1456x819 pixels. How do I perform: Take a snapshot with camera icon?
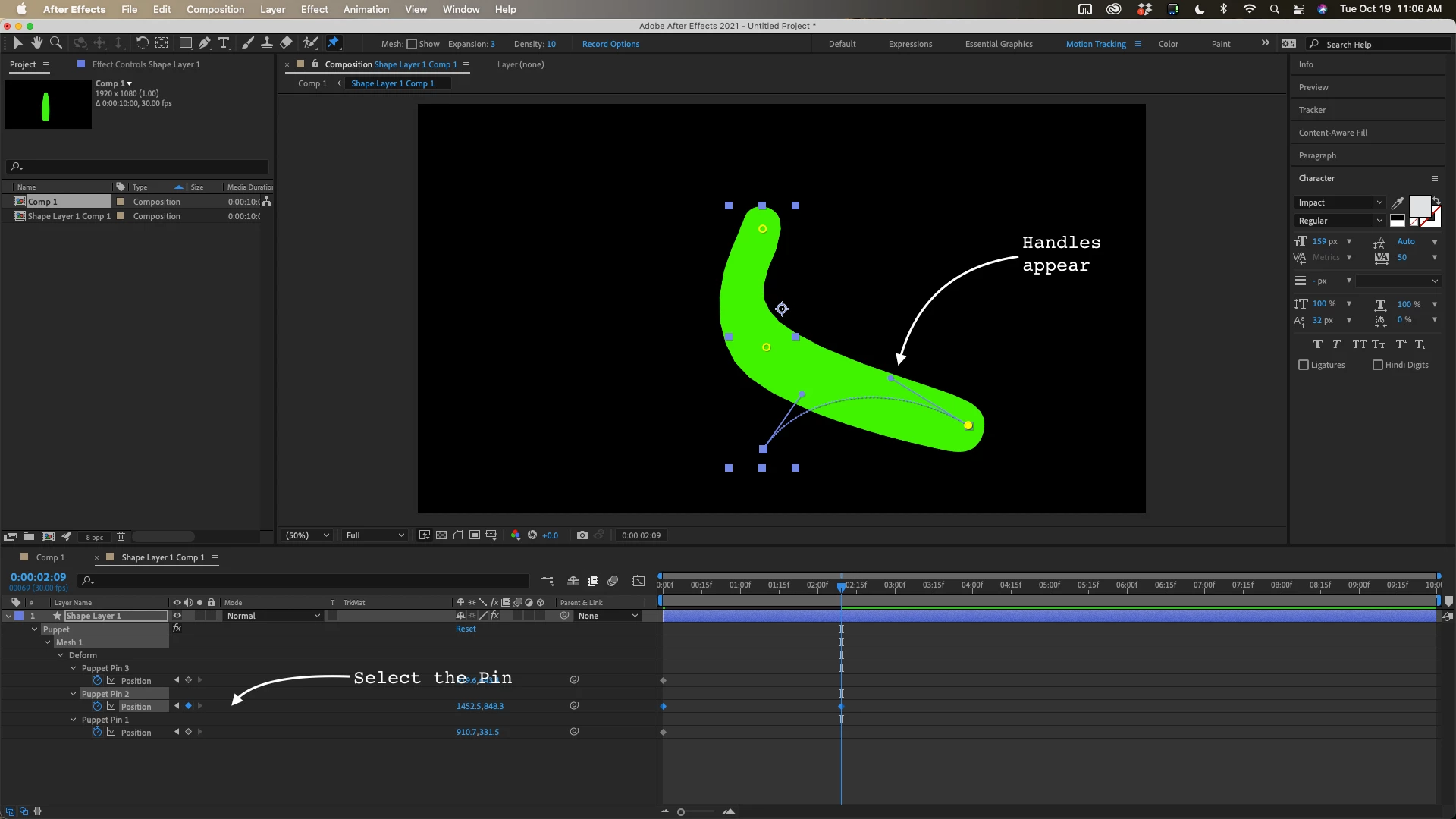coord(582,535)
